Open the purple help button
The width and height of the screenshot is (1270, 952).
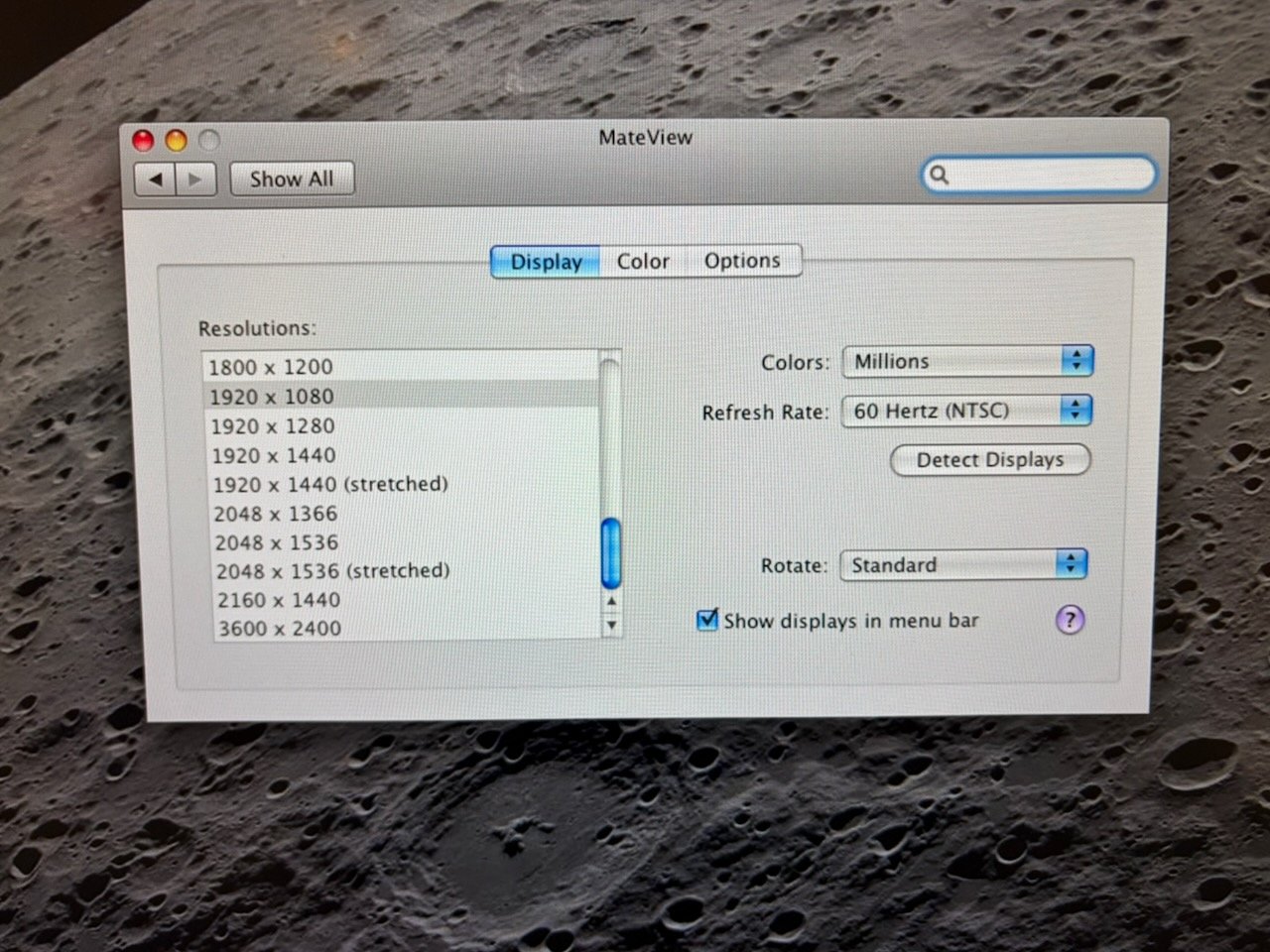1069,620
